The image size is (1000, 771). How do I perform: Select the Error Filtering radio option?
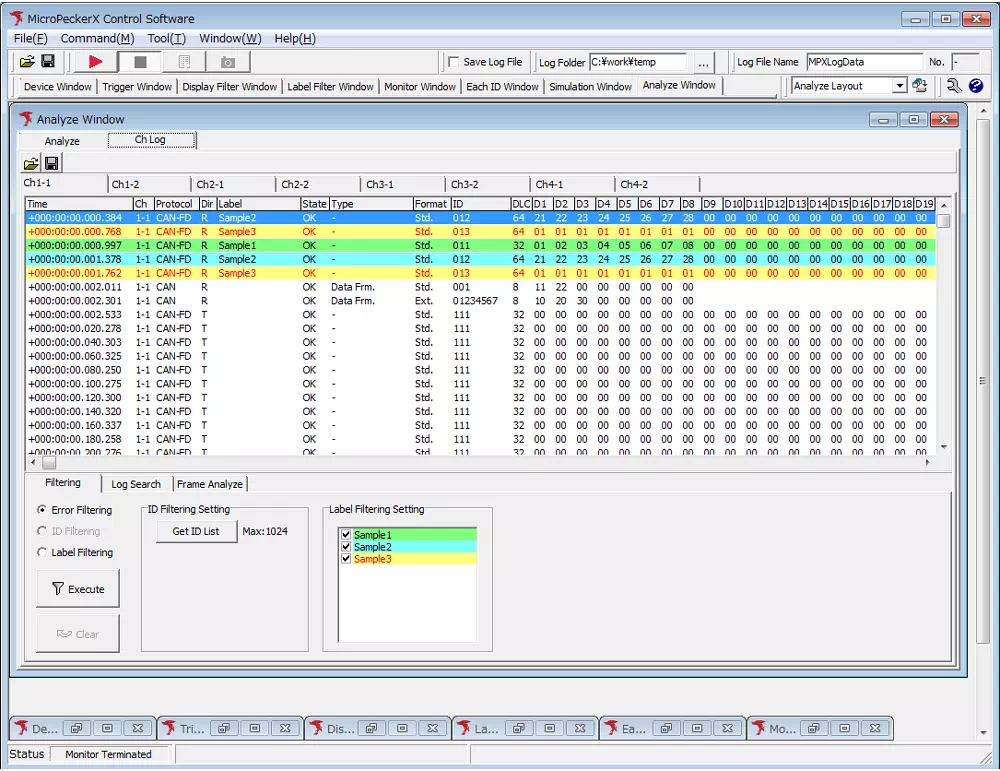42,510
